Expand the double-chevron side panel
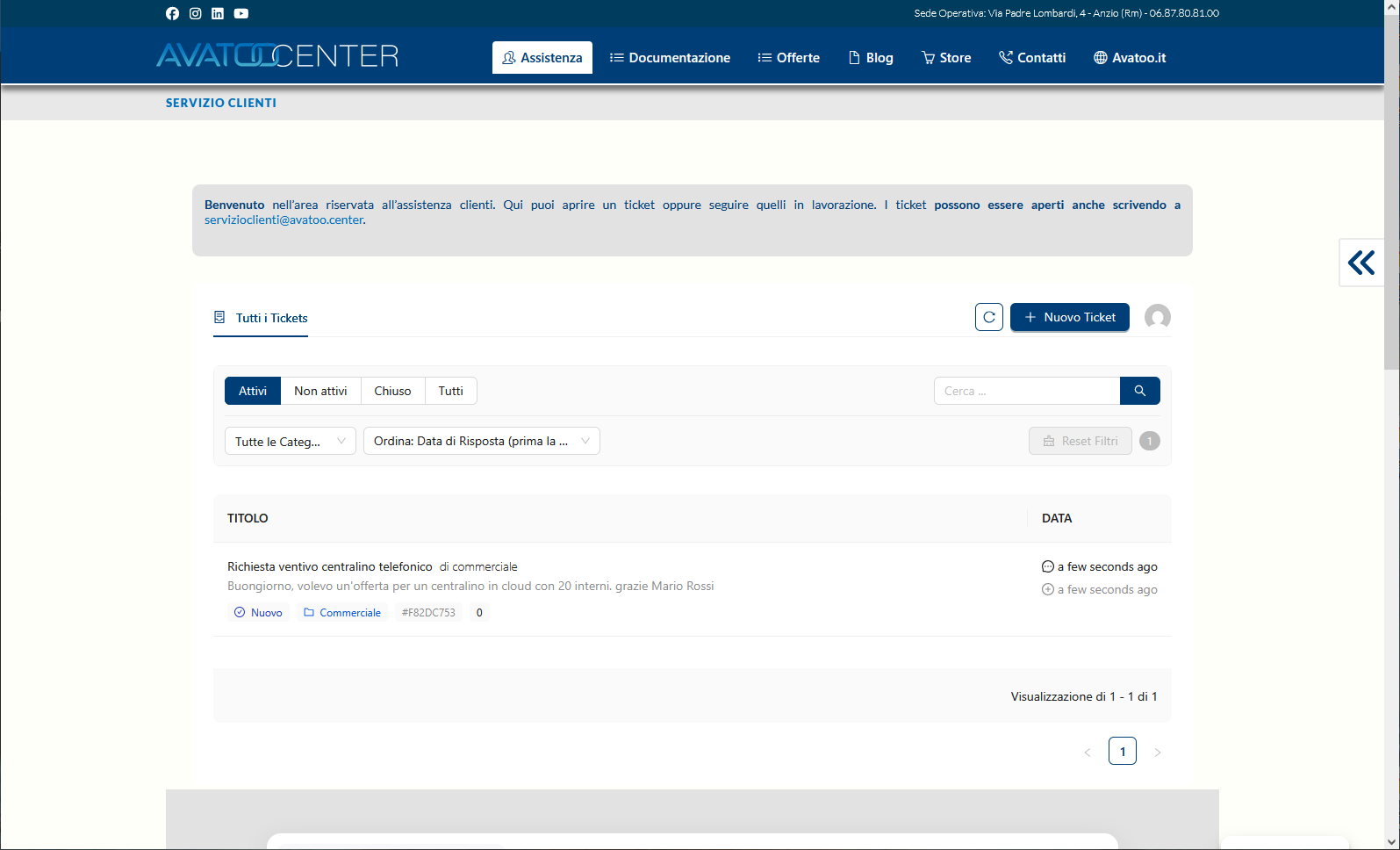Viewport: 1400px width, 850px height. [1361, 263]
